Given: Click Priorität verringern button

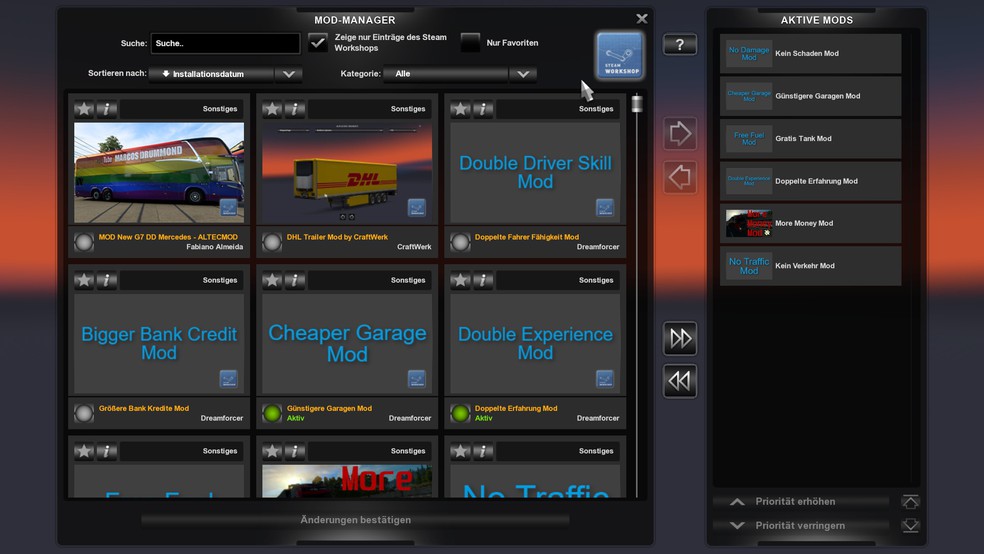Looking at the screenshot, I should 801,526.
